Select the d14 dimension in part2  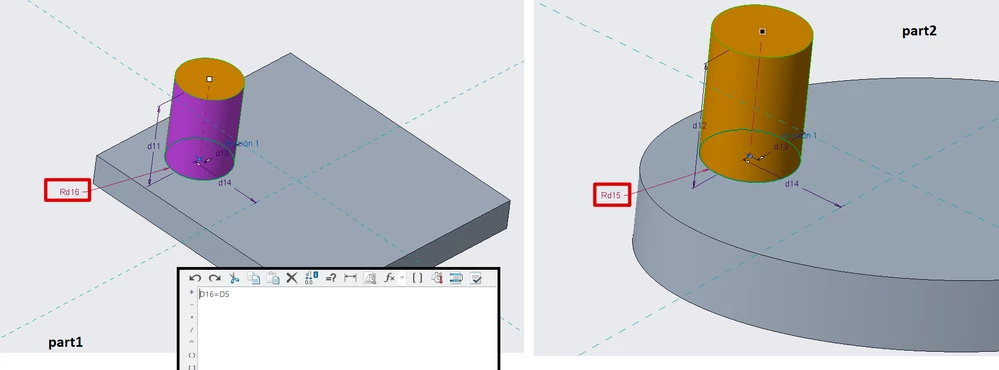(791, 183)
